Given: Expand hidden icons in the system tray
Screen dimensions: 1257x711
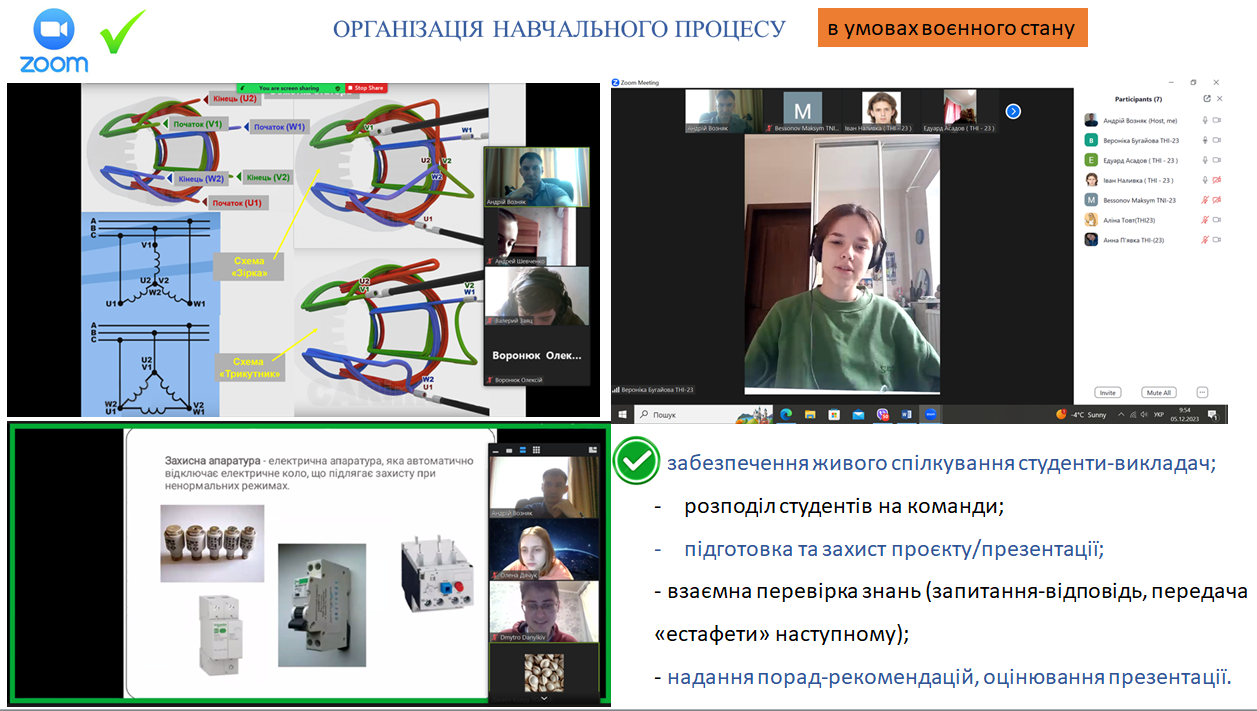Looking at the screenshot, I should coord(1120,413).
